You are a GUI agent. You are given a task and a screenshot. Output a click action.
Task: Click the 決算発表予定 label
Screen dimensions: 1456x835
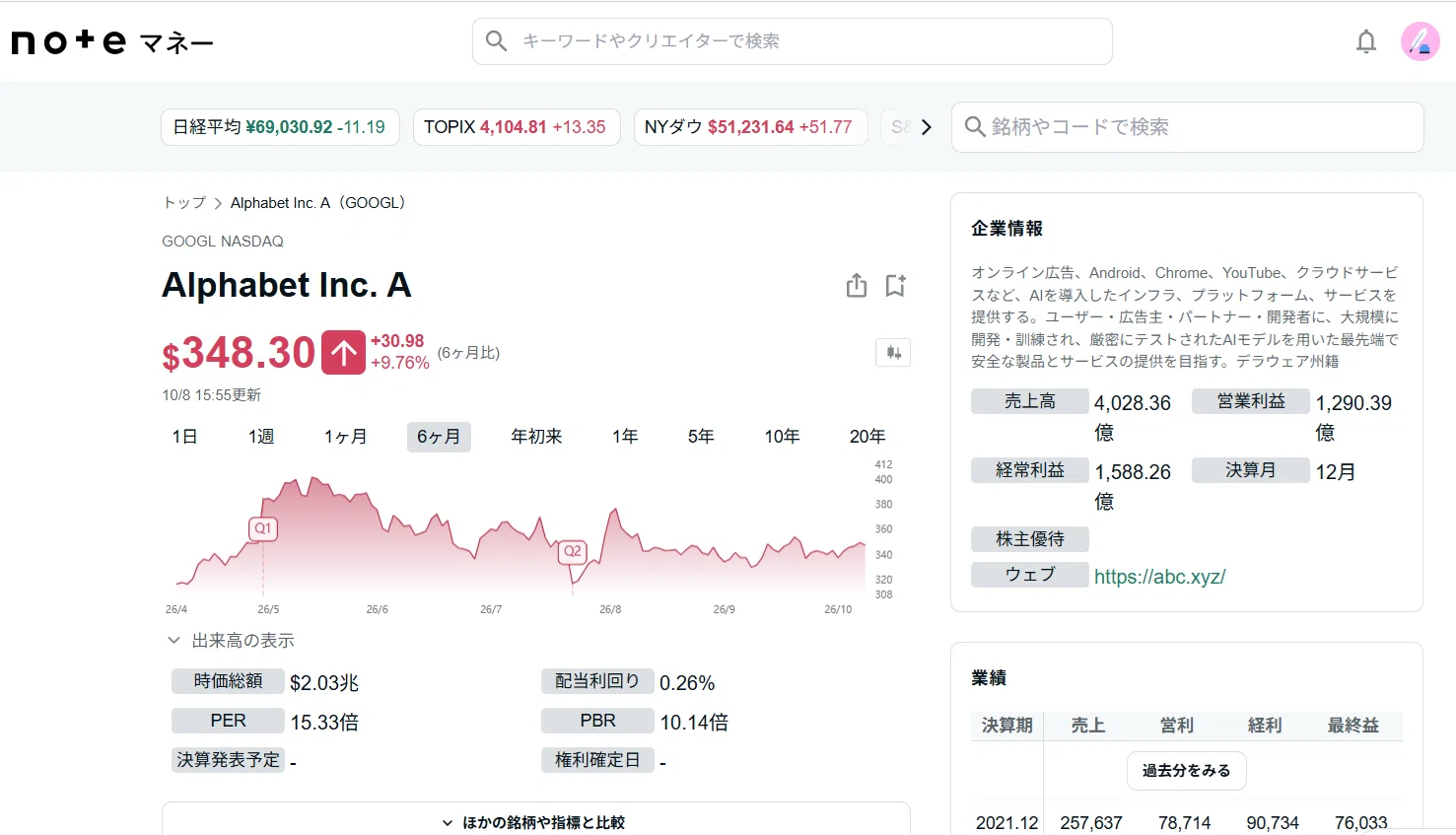coord(228,760)
